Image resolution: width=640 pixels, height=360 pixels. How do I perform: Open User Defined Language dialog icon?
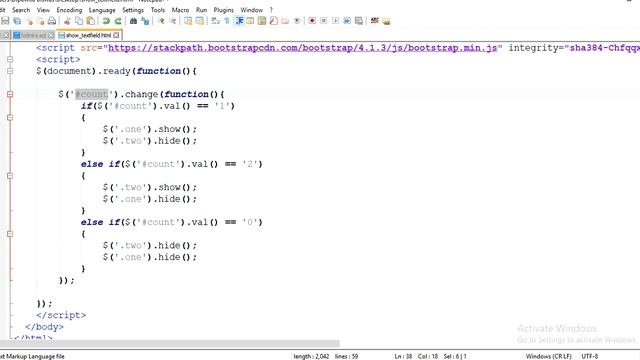[x=250, y=21]
